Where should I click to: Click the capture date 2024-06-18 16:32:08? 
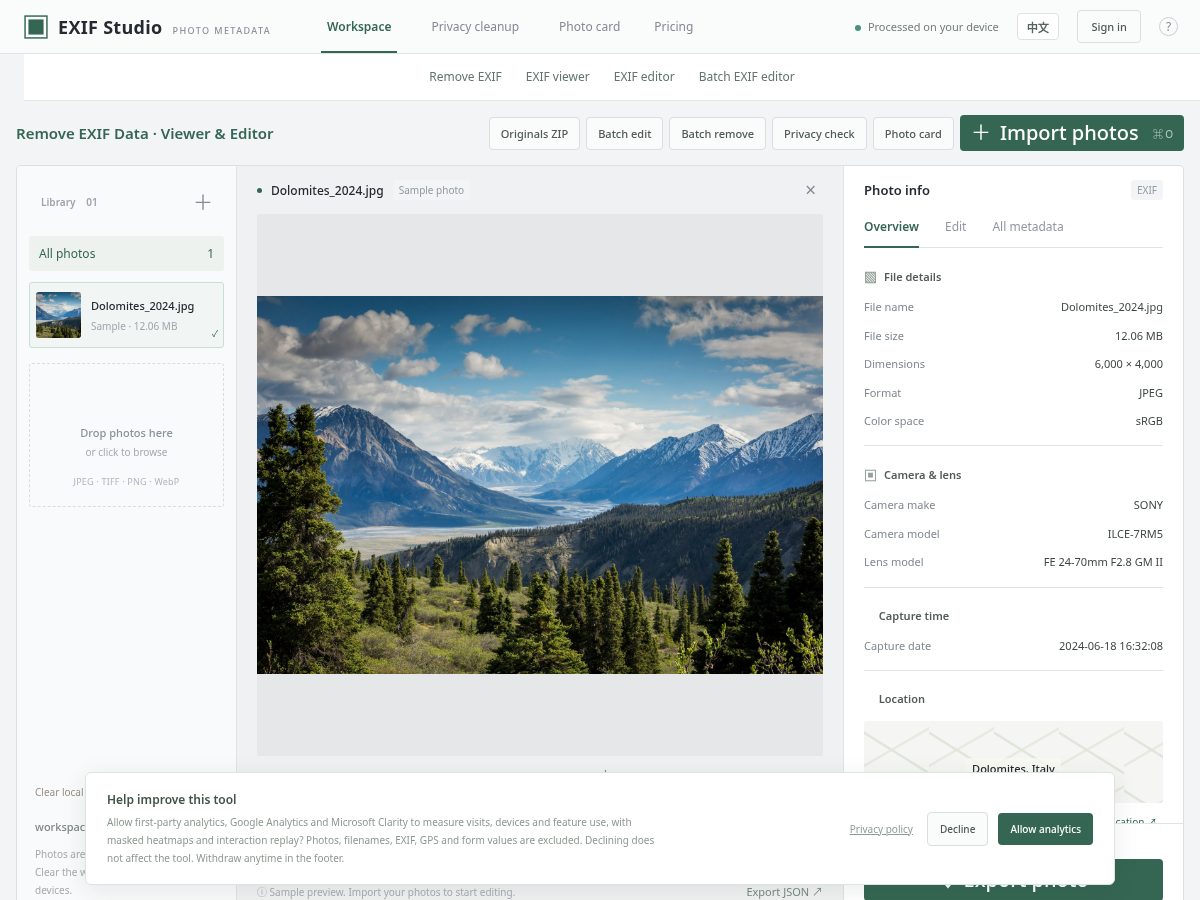coord(1111,646)
